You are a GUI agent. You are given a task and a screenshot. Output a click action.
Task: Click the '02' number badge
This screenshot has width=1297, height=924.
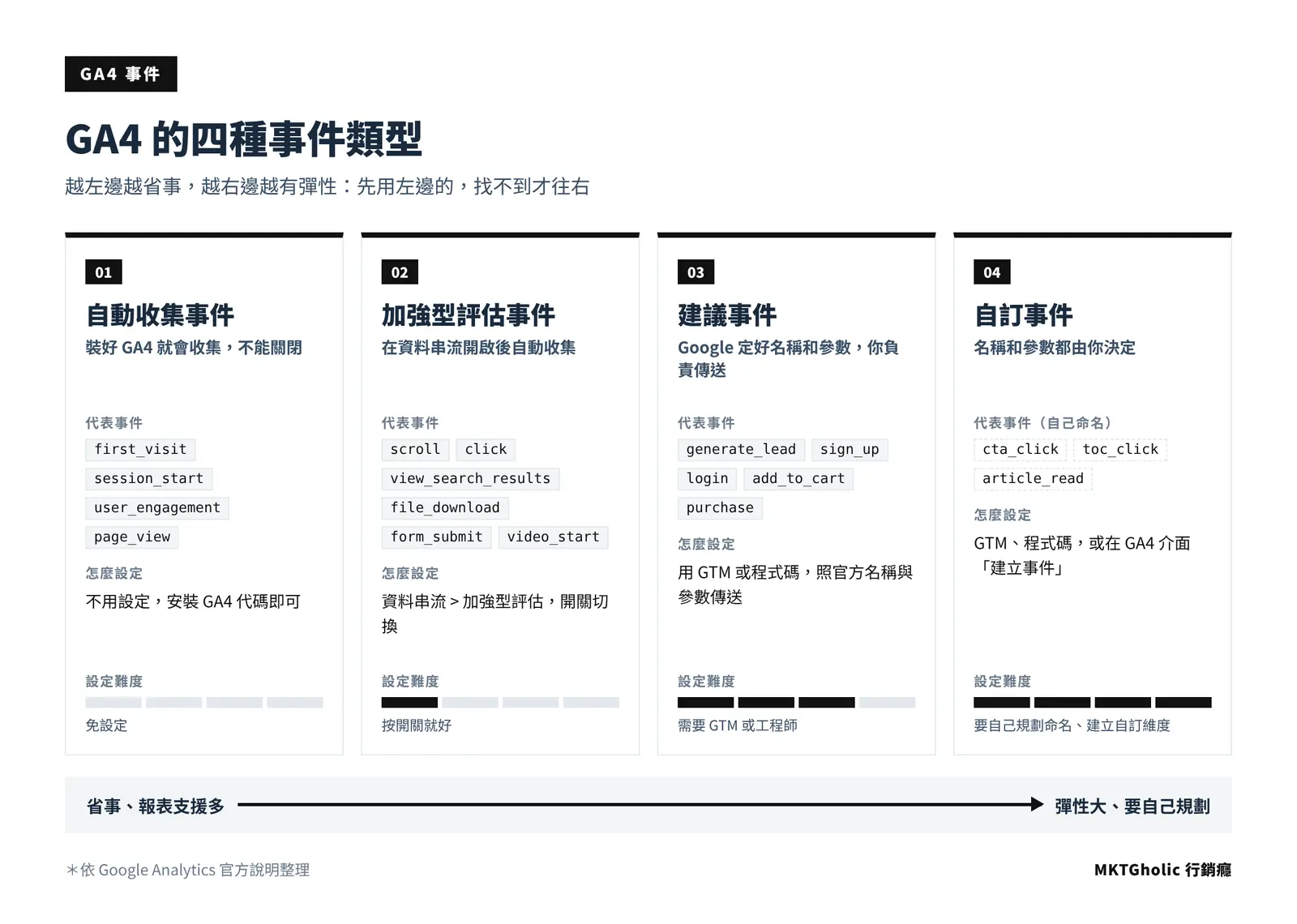[x=400, y=272]
